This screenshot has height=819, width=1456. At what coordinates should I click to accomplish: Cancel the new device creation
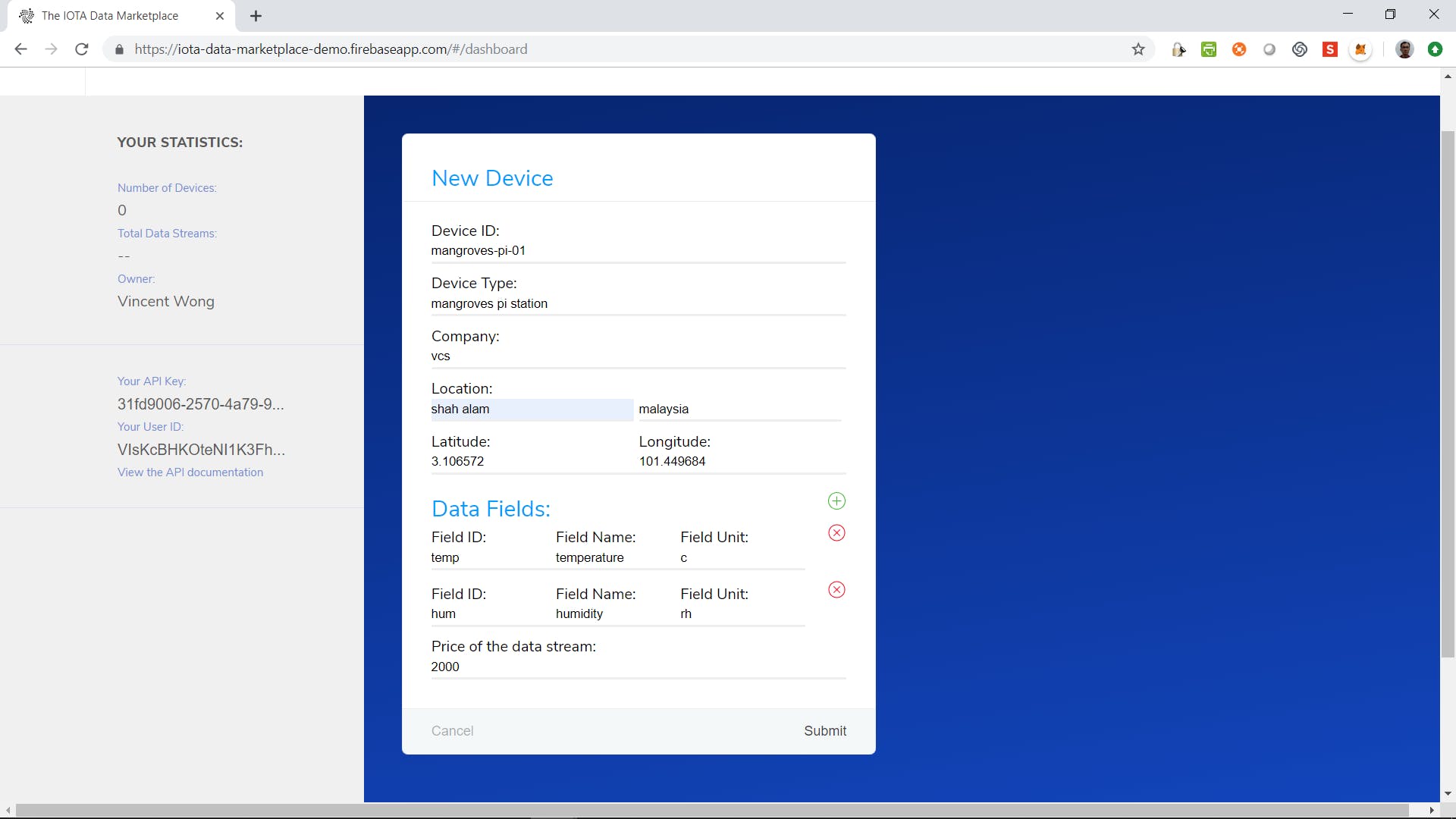[x=453, y=730]
